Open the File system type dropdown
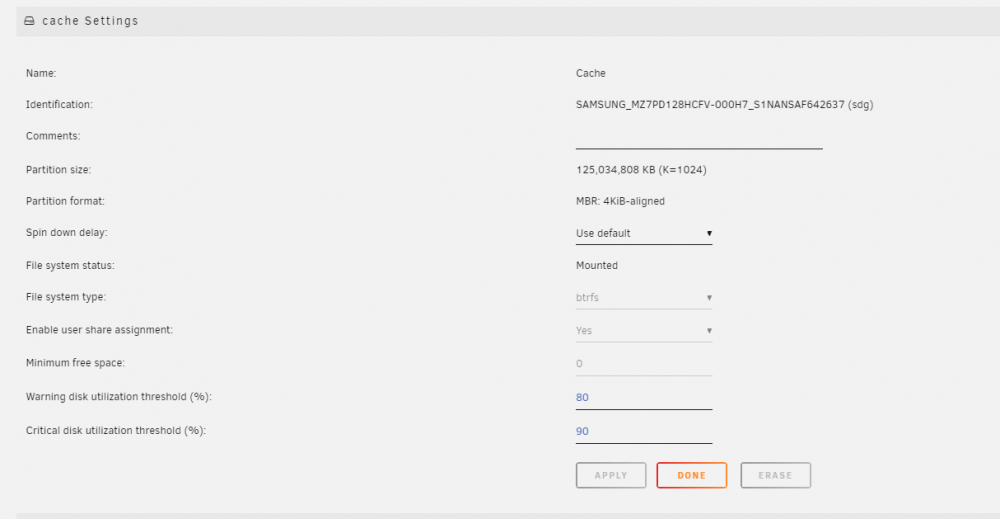The width and height of the screenshot is (1000, 519). click(643, 298)
